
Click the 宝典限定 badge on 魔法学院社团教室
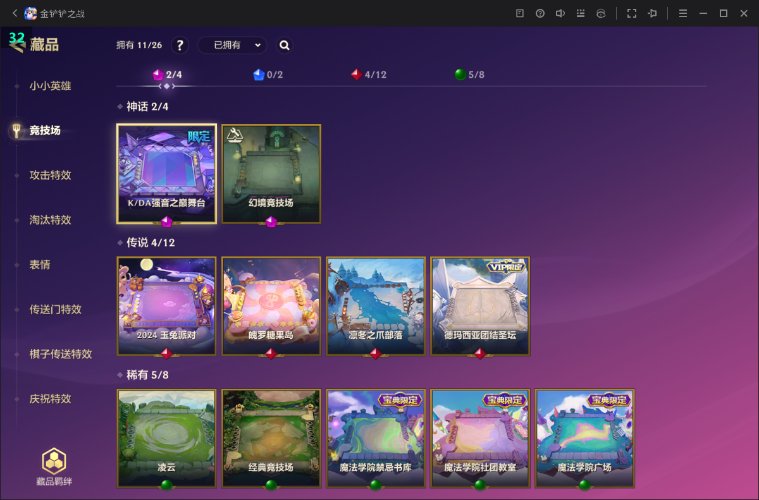pyautogui.click(x=505, y=400)
